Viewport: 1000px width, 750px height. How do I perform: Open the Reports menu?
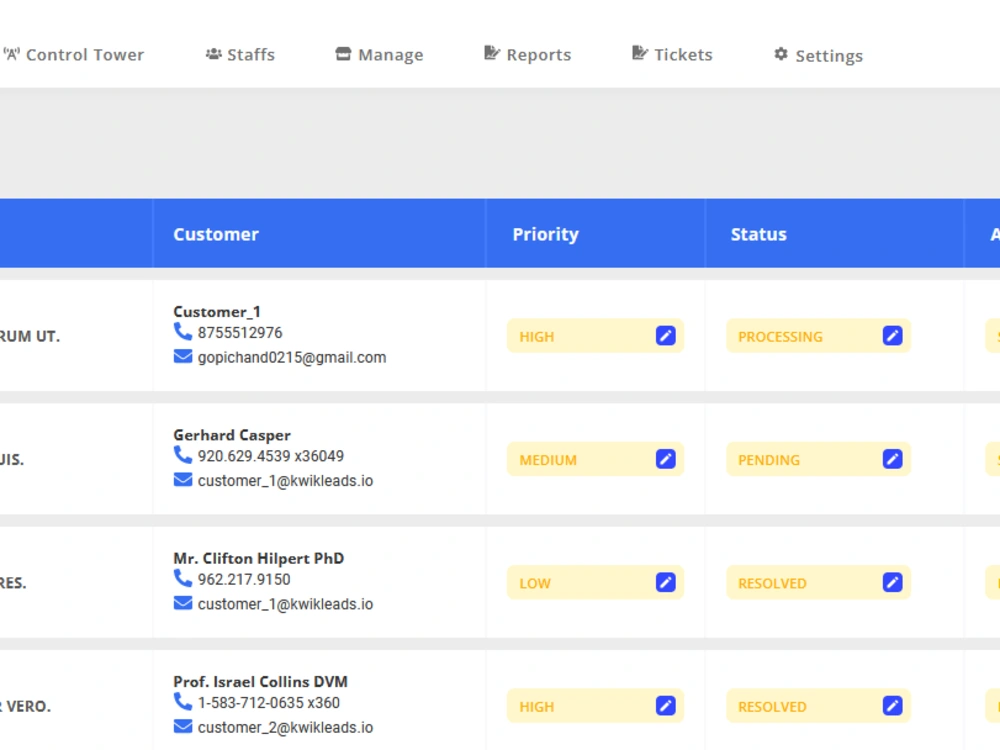tap(527, 55)
